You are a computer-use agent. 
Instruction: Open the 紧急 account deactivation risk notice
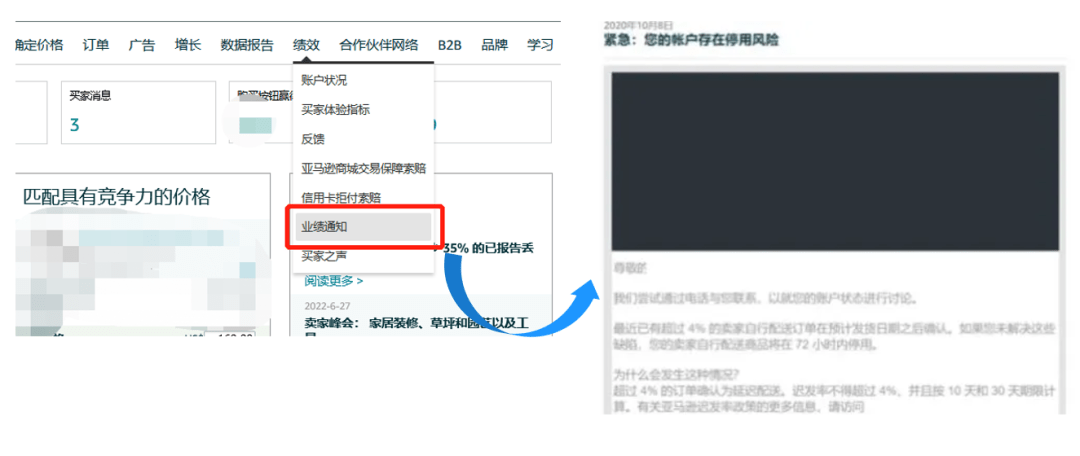tap(691, 40)
